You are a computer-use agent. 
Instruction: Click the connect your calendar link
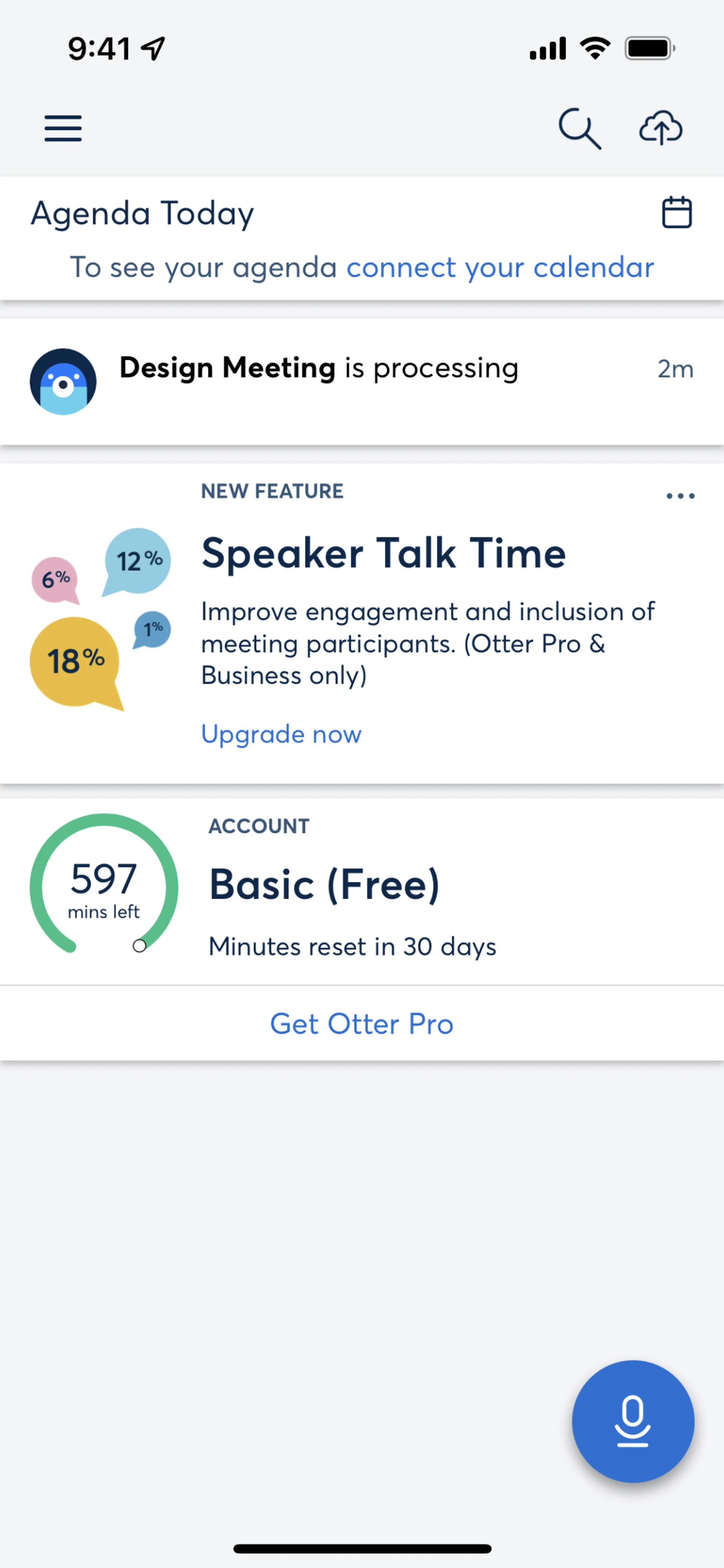(500, 267)
